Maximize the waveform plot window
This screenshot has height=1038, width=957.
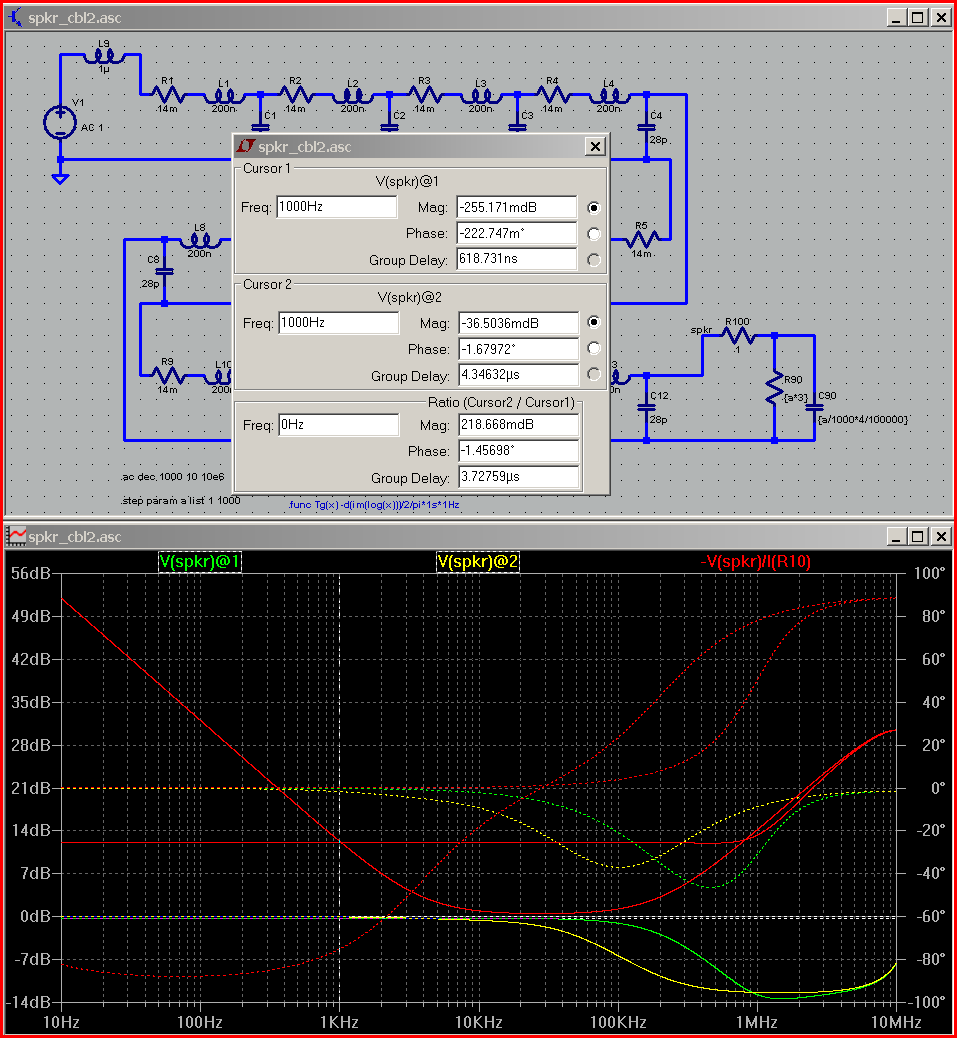point(918,536)
